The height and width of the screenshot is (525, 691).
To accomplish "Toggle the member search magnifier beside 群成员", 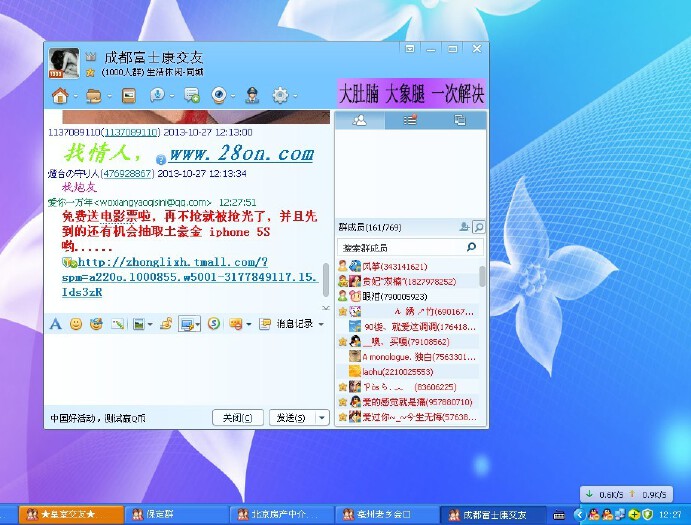I will click(x=478, y=227).
